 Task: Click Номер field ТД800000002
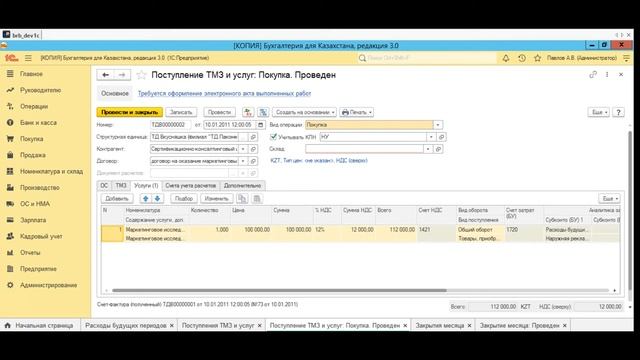click(170, 125)
